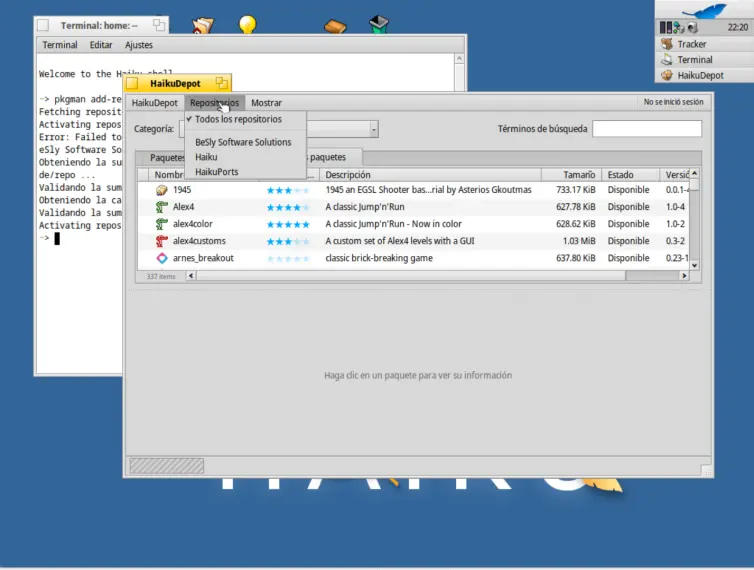The width and height of the screenshot is (754, 570).
Task: Switch to the Paquetes tab
Action: click(x=161, y=158)
